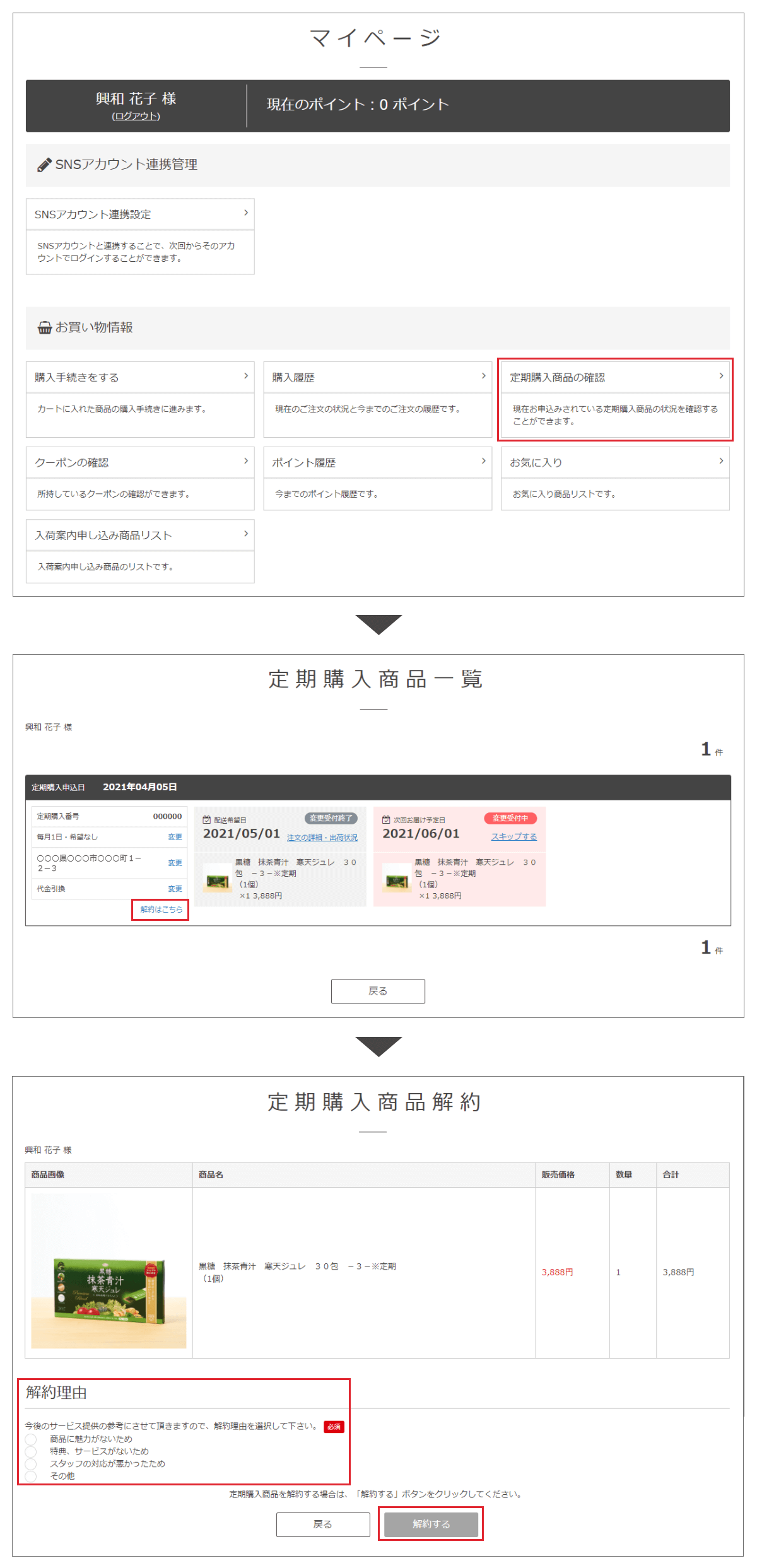Click the arrow on 定期購入商品の確認 card
Image resolution: width=757 pixels, height=1568 pixels.
[721, 376]
